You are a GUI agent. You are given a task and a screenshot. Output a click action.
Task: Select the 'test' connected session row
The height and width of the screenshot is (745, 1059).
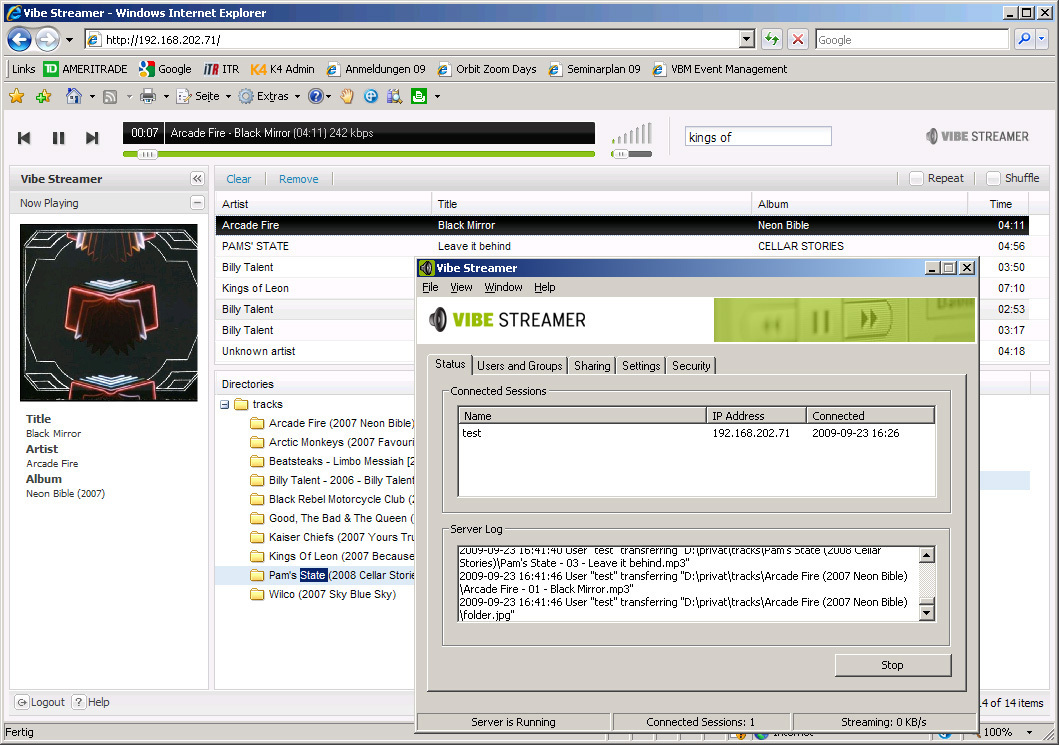(x=697, y=433)
